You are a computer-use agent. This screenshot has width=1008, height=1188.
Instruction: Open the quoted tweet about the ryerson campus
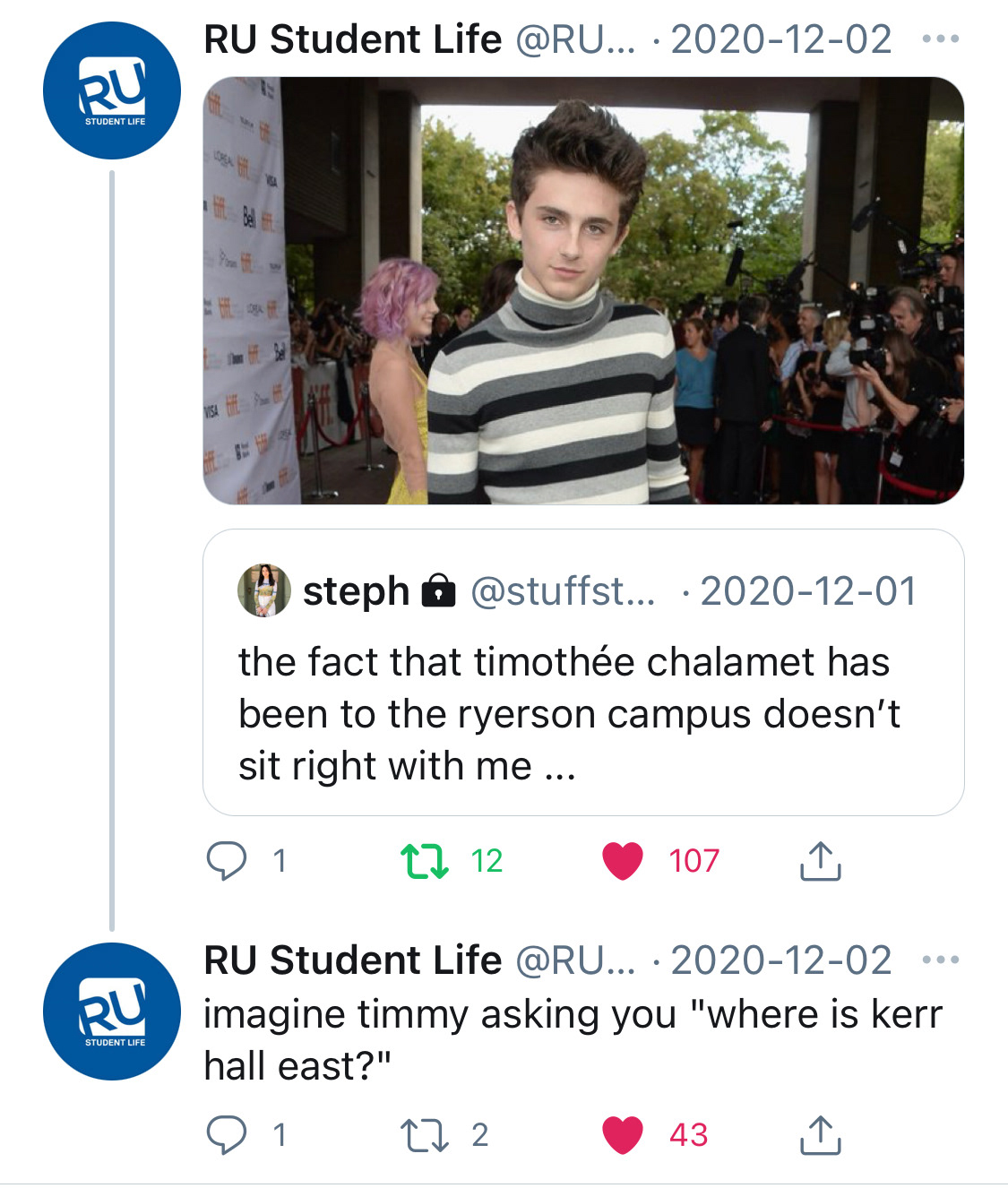tap(569, 714)
